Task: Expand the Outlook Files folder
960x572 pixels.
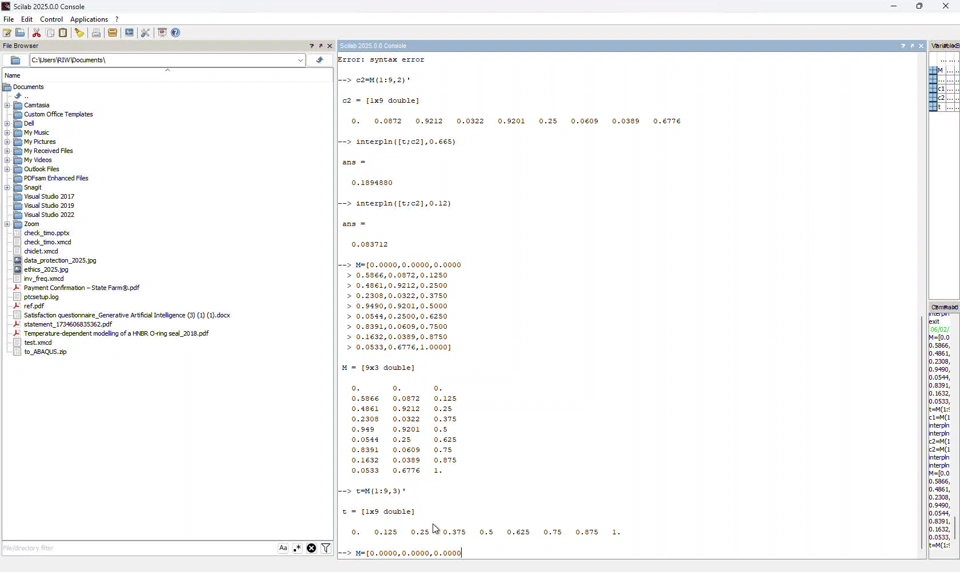Action: click(7, 169)
